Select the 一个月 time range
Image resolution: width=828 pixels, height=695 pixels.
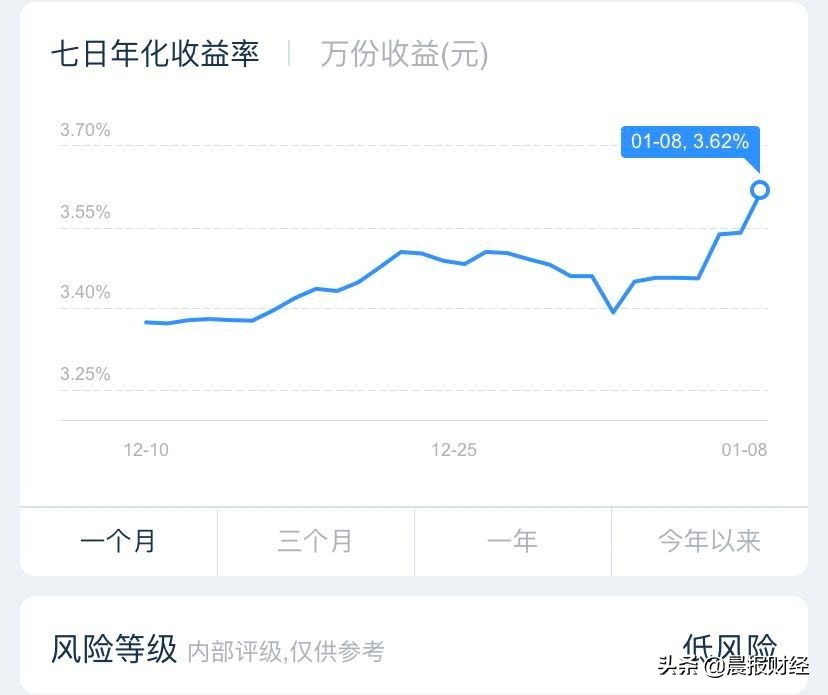pos(117,541)
